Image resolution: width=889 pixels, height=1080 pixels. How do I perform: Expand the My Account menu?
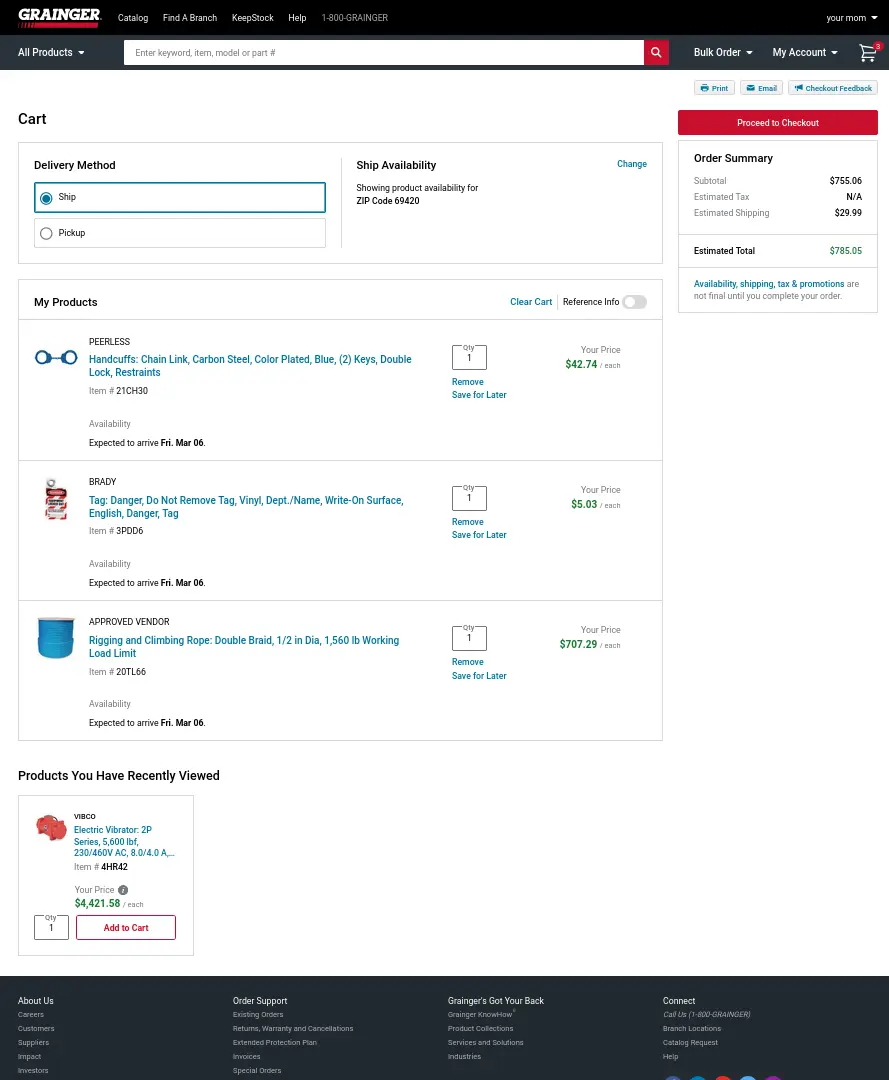tap(805, 52)
